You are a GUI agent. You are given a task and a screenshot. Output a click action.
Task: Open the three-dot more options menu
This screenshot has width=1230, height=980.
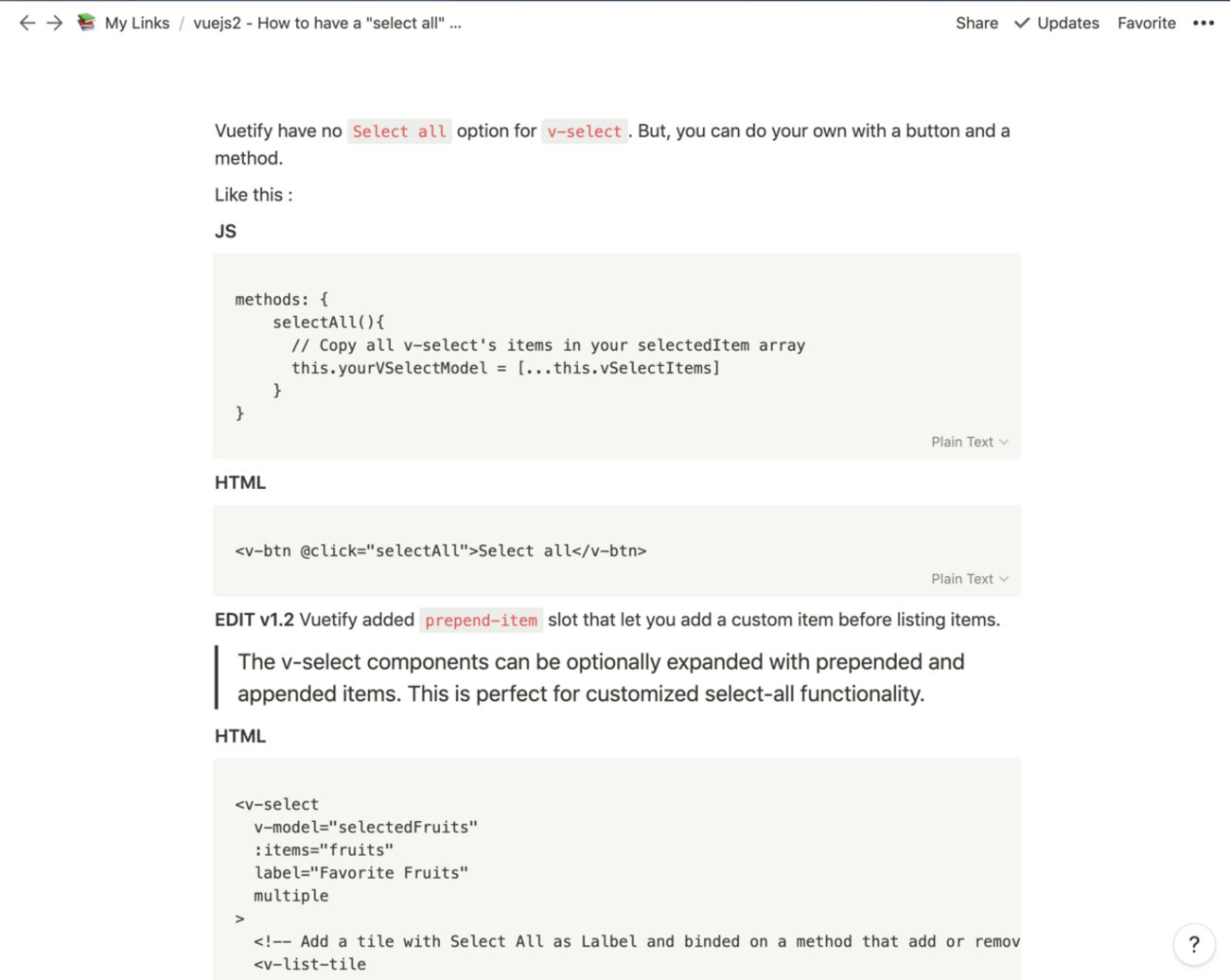[x=1203, y=23]
